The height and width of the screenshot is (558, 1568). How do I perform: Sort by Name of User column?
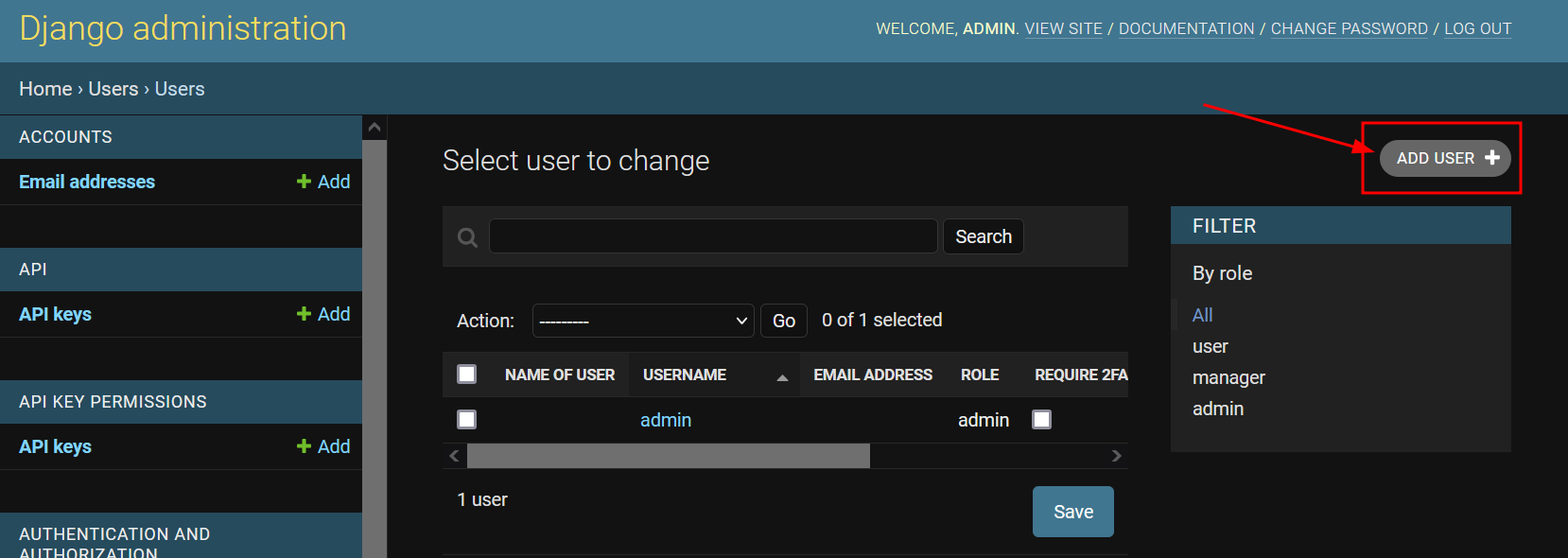[560, 375]
